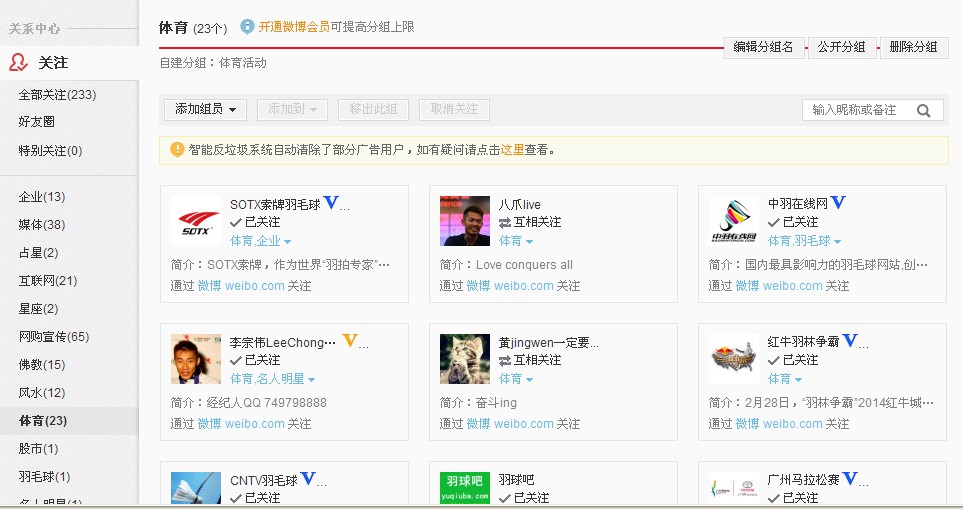Open 八爪live profile name
963x509 pixels.
520,204
